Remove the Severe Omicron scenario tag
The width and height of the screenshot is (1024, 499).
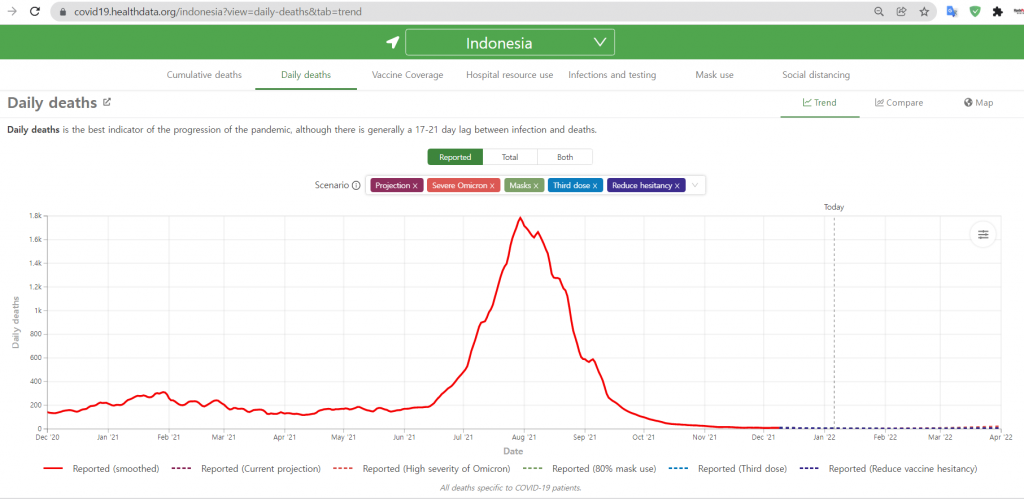tap(492, 185)
